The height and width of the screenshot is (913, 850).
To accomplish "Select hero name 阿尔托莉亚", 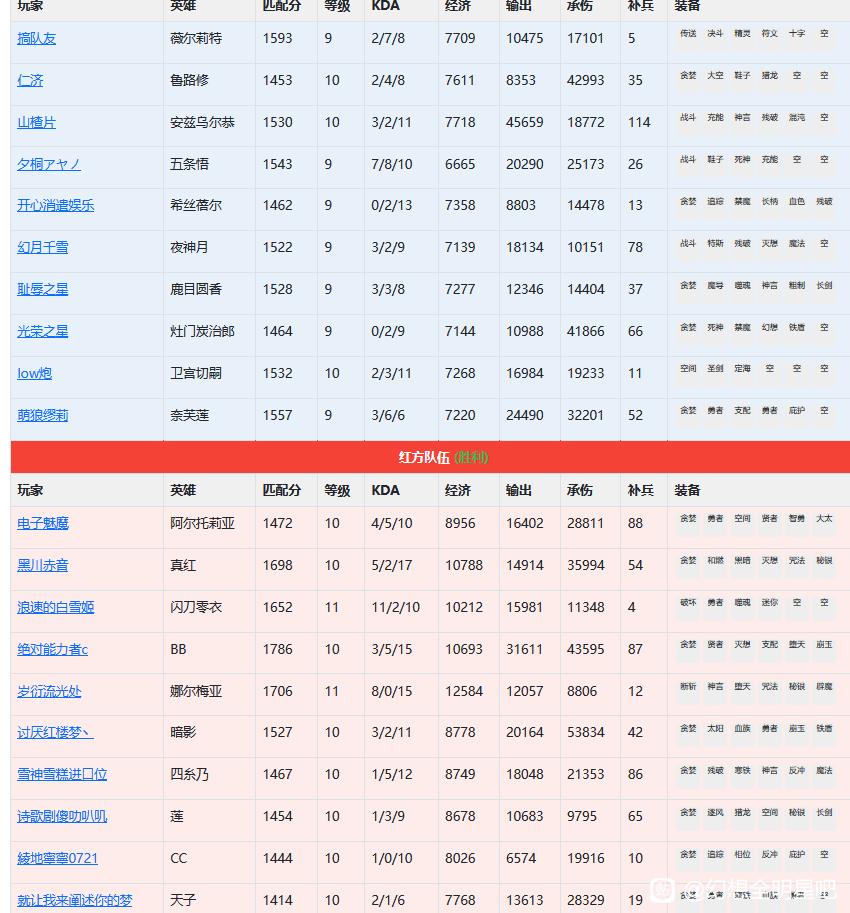I will click(x=203, y=523).
